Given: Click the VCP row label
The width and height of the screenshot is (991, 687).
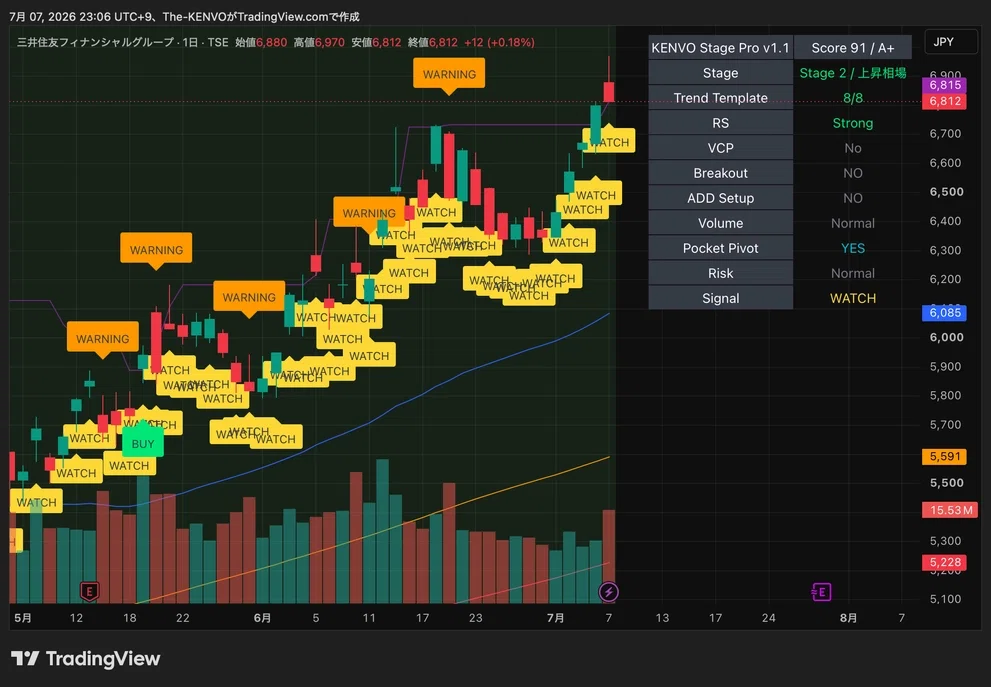Looking at the screenshot, I should 720,148.
